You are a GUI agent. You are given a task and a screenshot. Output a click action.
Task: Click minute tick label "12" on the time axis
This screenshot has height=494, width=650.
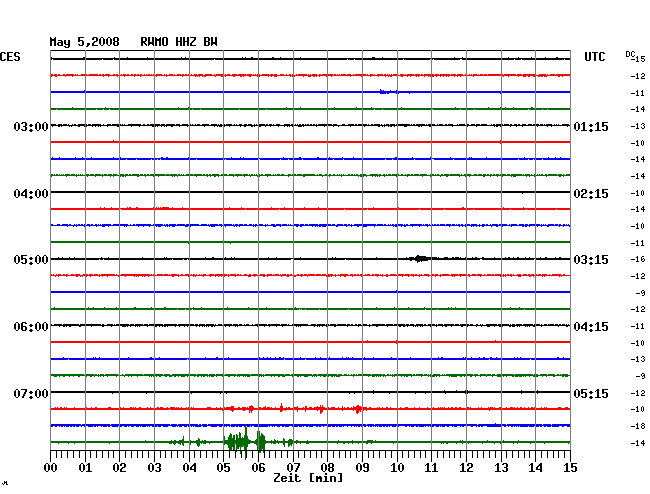tap(466, 467)
